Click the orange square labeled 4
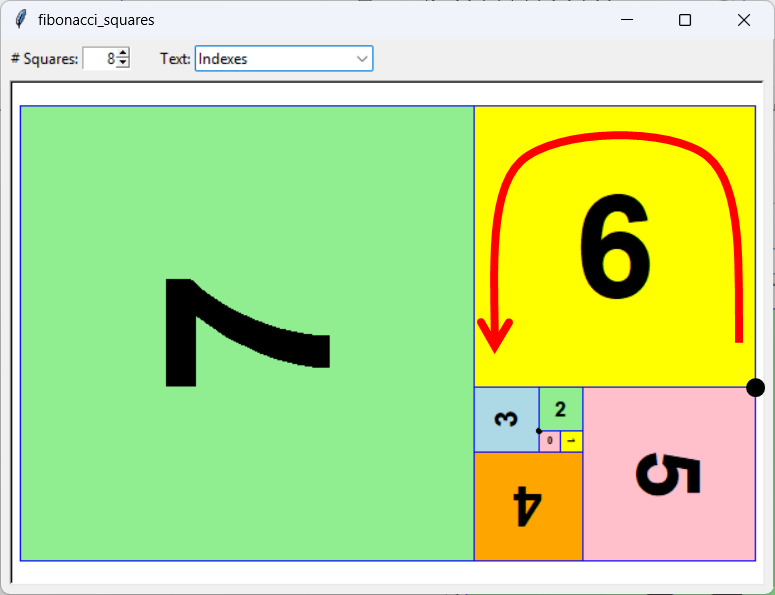The height and width of the screenshot is (595, 775). (528, 507)
